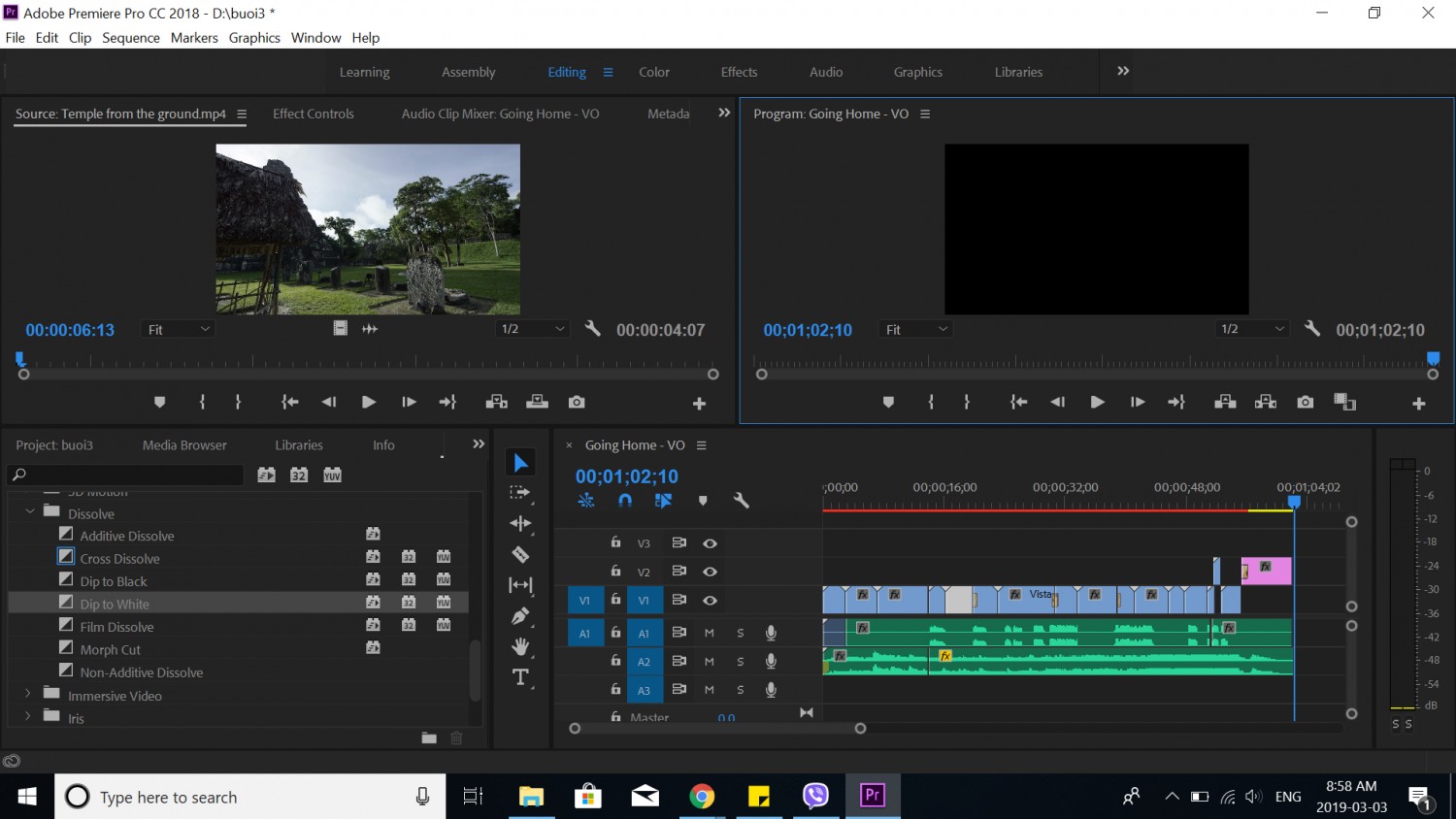Play the Source monitor clip
This screenshot has width=1456, height=819.
pos(369,402)
